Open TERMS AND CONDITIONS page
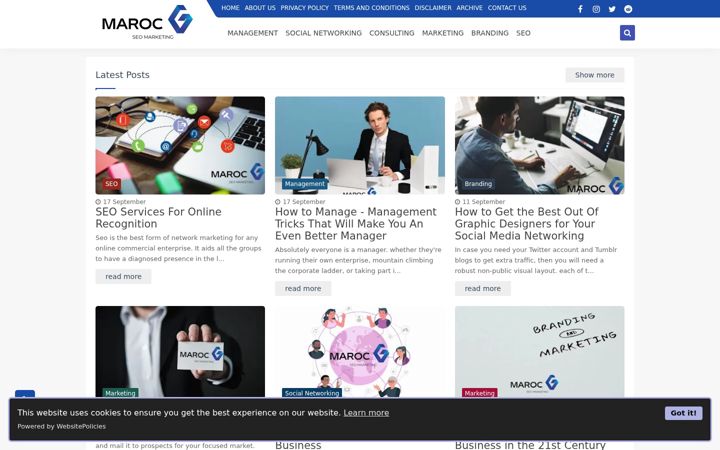Image resolution: width=720 pixels, height=450 pixels. [x=371, y=8]
